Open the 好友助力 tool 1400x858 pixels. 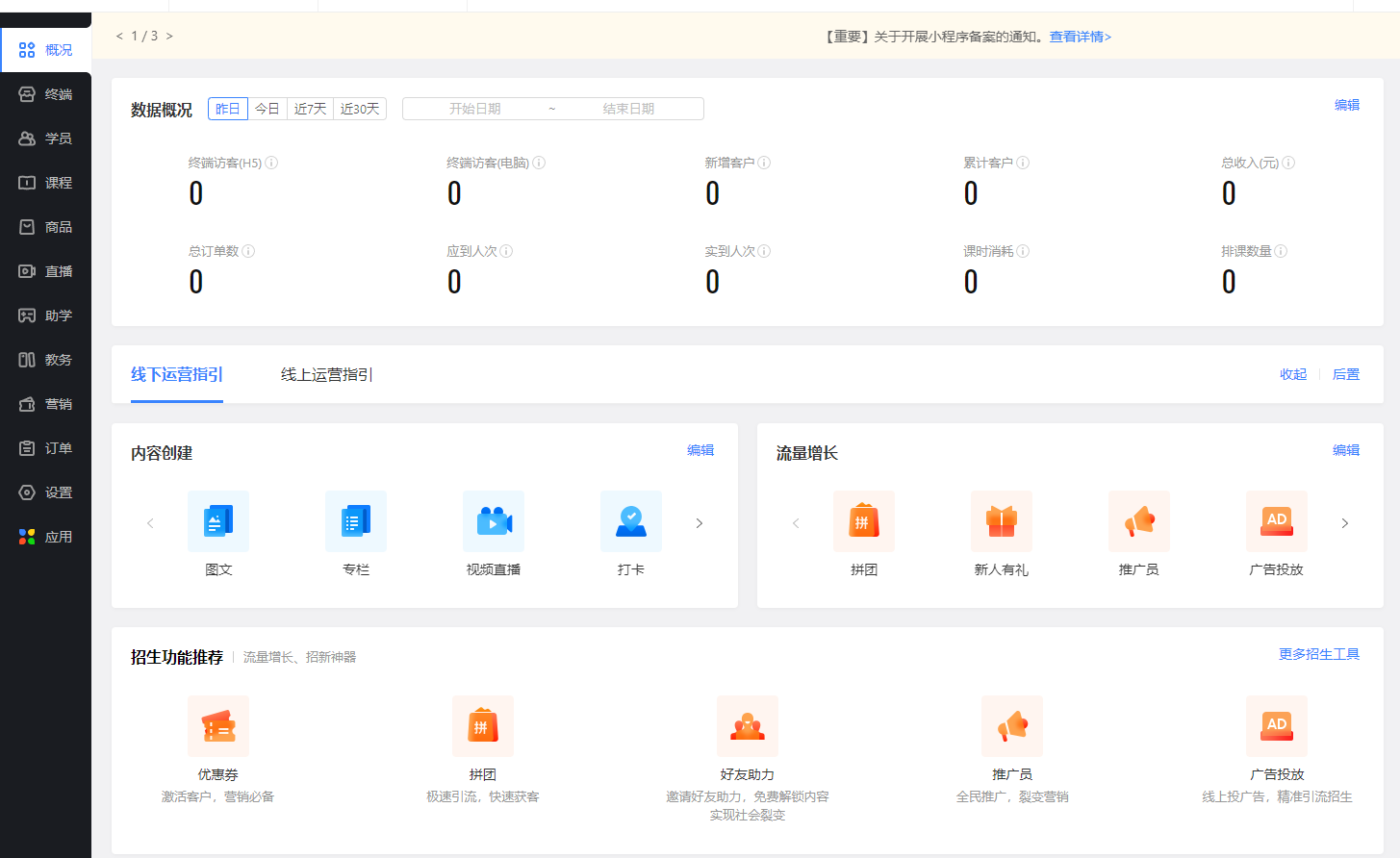point(748,726)
